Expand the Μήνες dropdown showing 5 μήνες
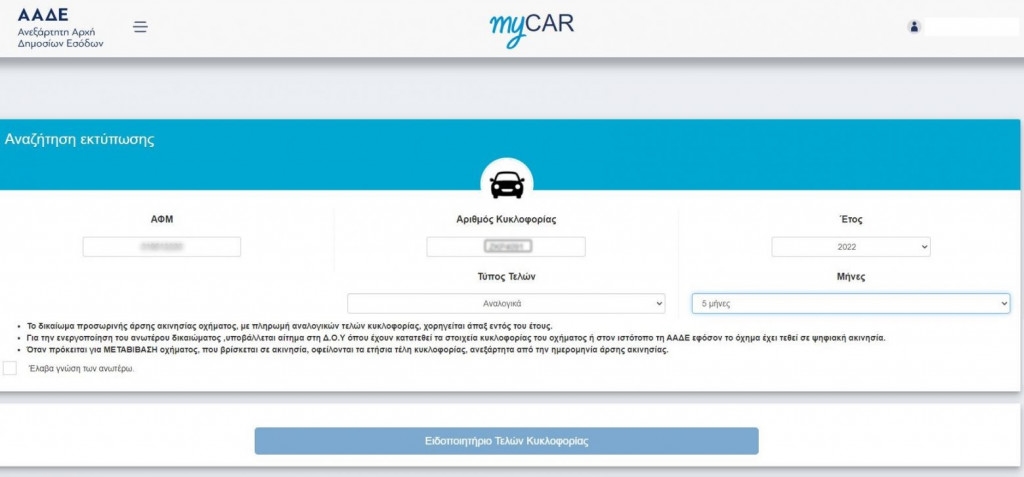 tap(850, 303)
